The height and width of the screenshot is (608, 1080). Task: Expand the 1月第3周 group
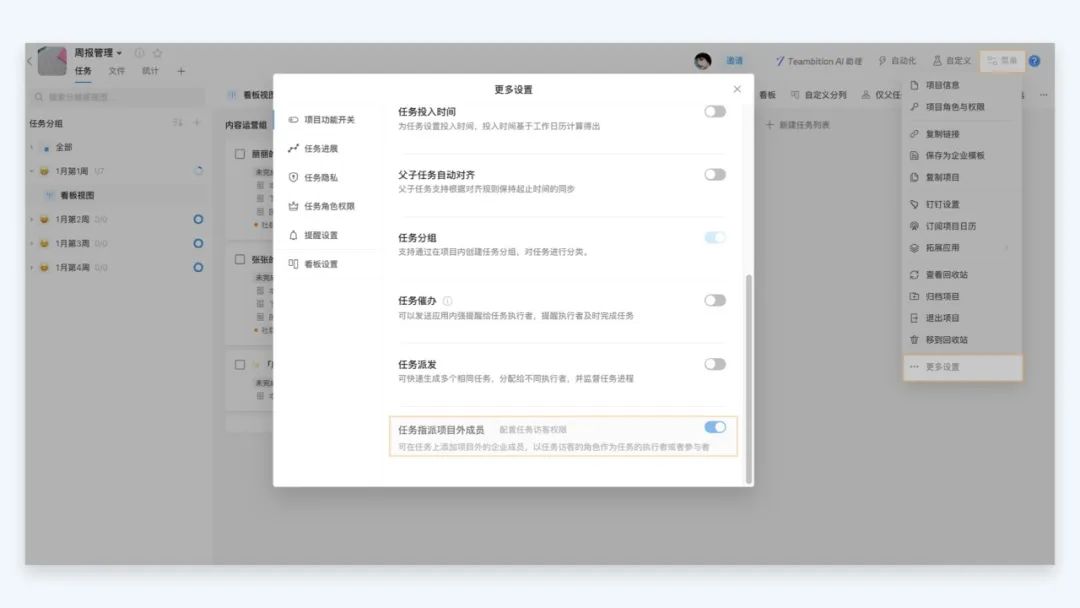[x=32, y=244]
